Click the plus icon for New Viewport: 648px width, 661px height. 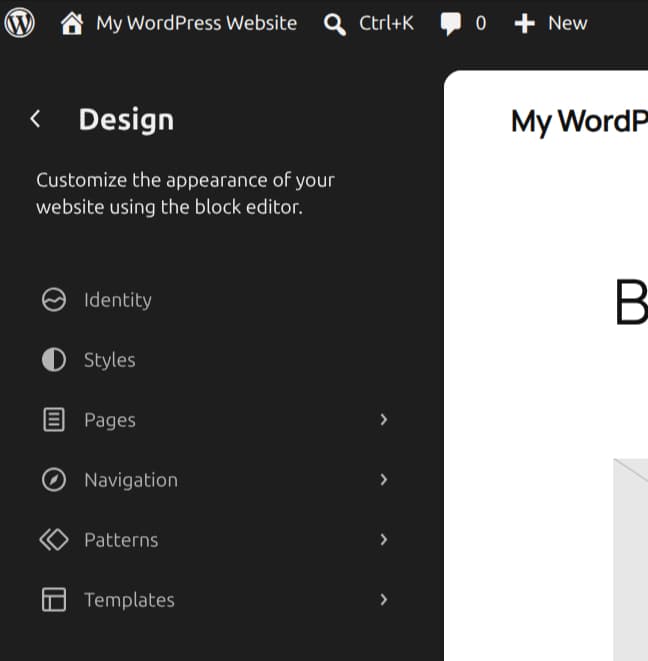(x=524, y=23)
